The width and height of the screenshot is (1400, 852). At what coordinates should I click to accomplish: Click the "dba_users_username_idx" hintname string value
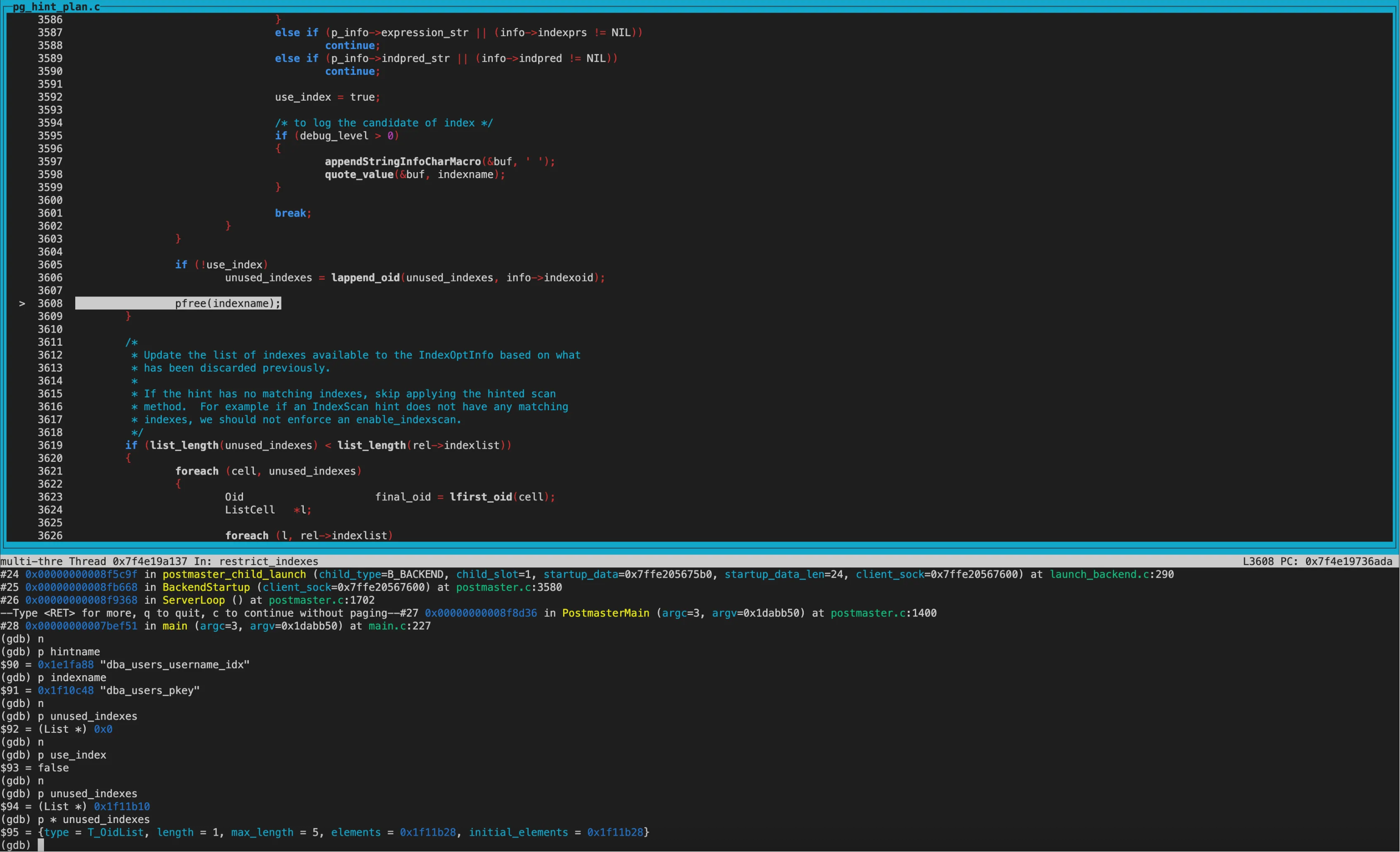[x=175, y=664]
